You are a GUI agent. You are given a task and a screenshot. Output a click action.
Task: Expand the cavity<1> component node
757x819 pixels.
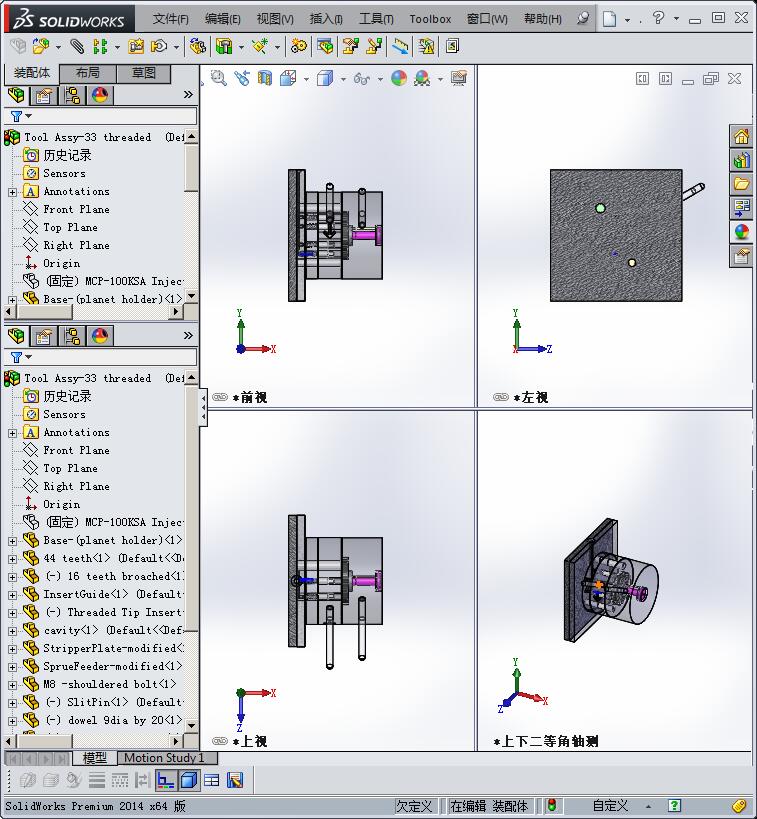(12, 631)
